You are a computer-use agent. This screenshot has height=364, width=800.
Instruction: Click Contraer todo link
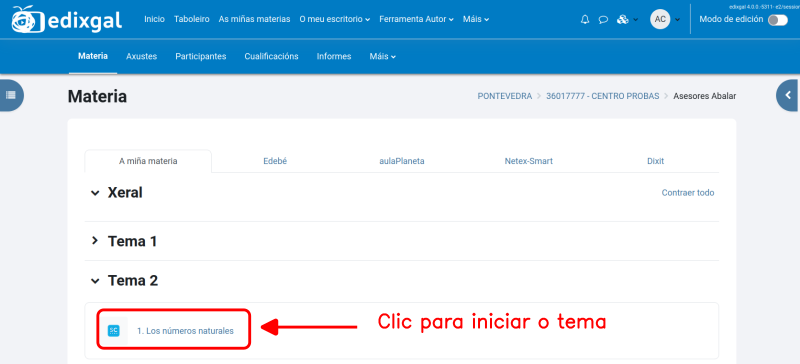[688, 193]
